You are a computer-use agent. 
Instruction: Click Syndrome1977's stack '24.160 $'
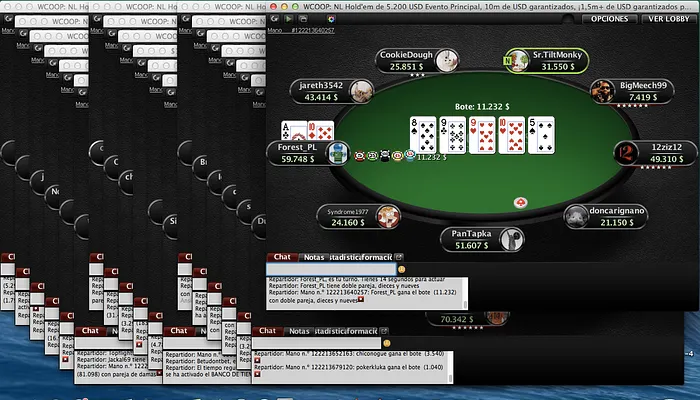click(x=348, y=222)
